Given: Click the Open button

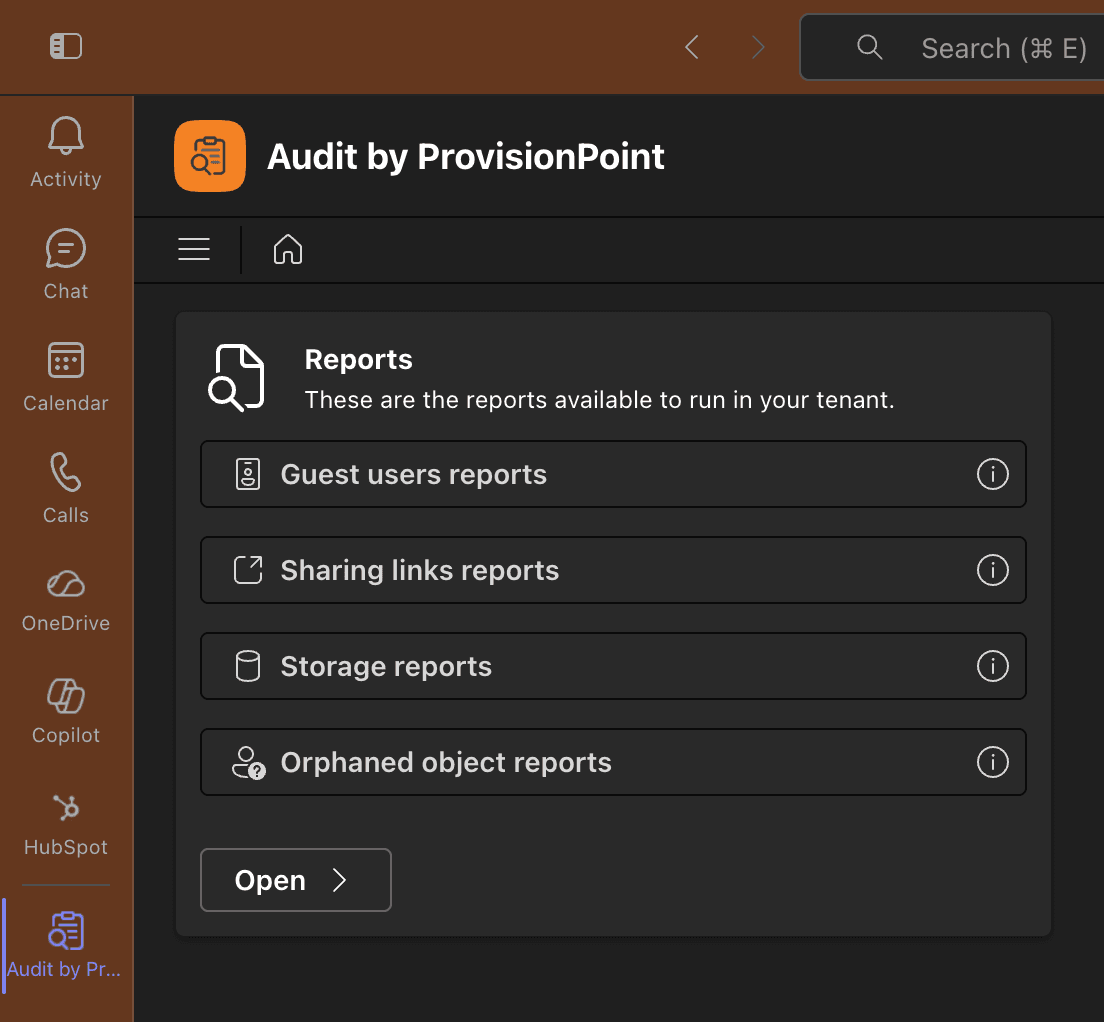Looking at the screenshot, I should click(296, 880).
